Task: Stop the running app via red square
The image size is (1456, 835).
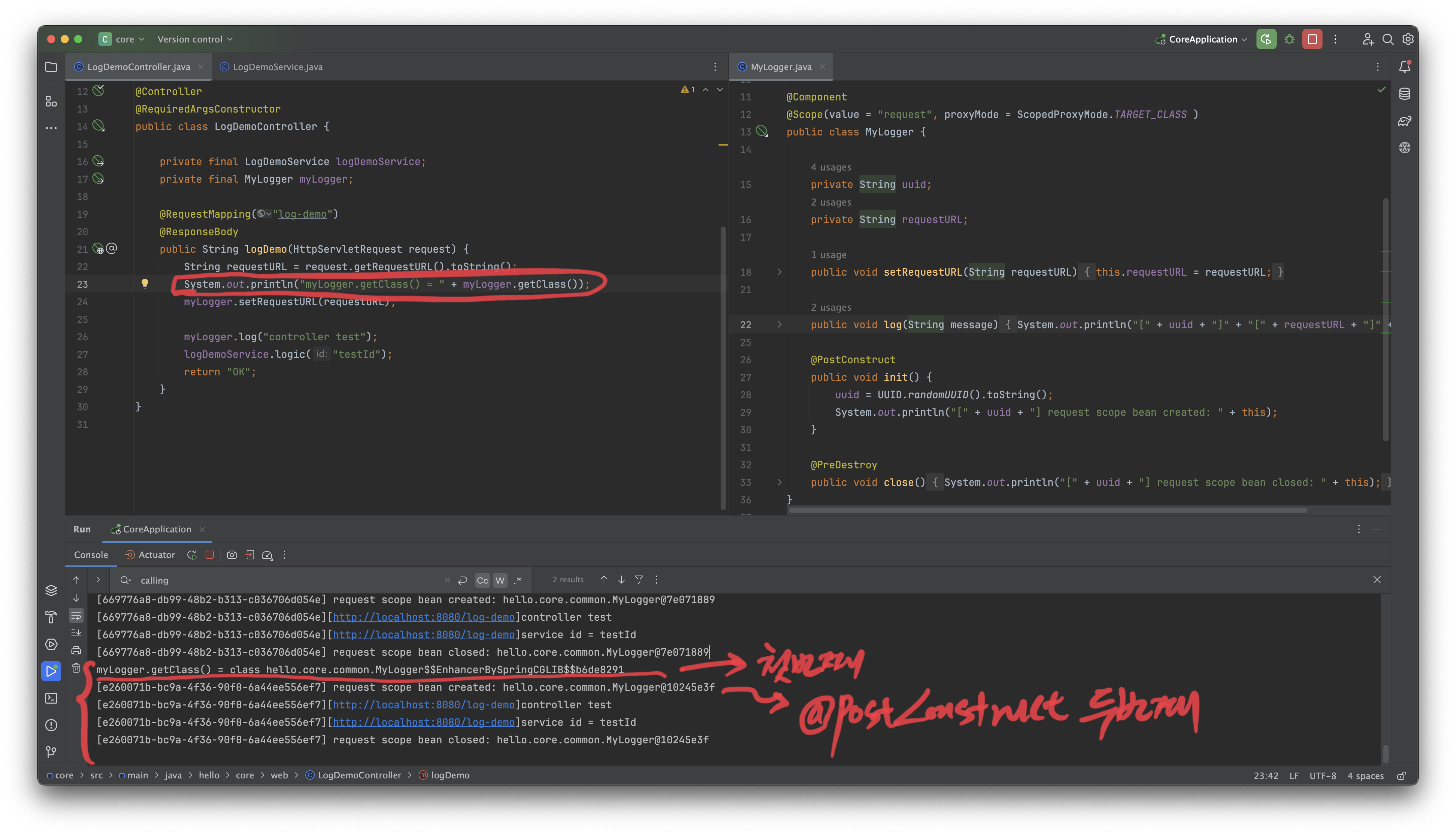Action: pyautogui.click(x=1312, y=39)
